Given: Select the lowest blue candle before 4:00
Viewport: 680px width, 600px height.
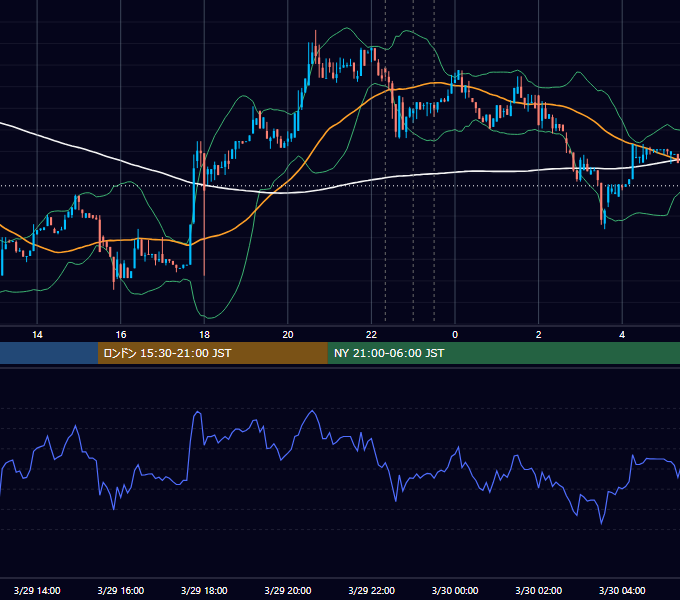Looking at the screenshot, I should point(605,219).
